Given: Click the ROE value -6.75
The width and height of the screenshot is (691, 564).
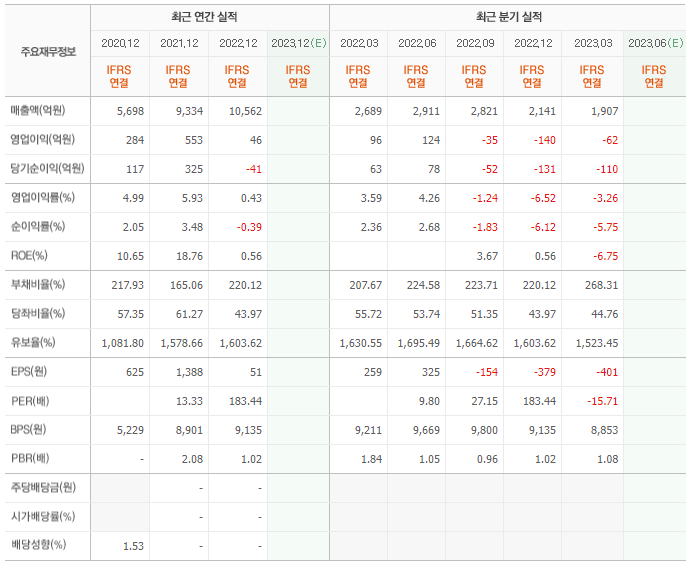Looking at the screenshot, I should tap(606, 256).
